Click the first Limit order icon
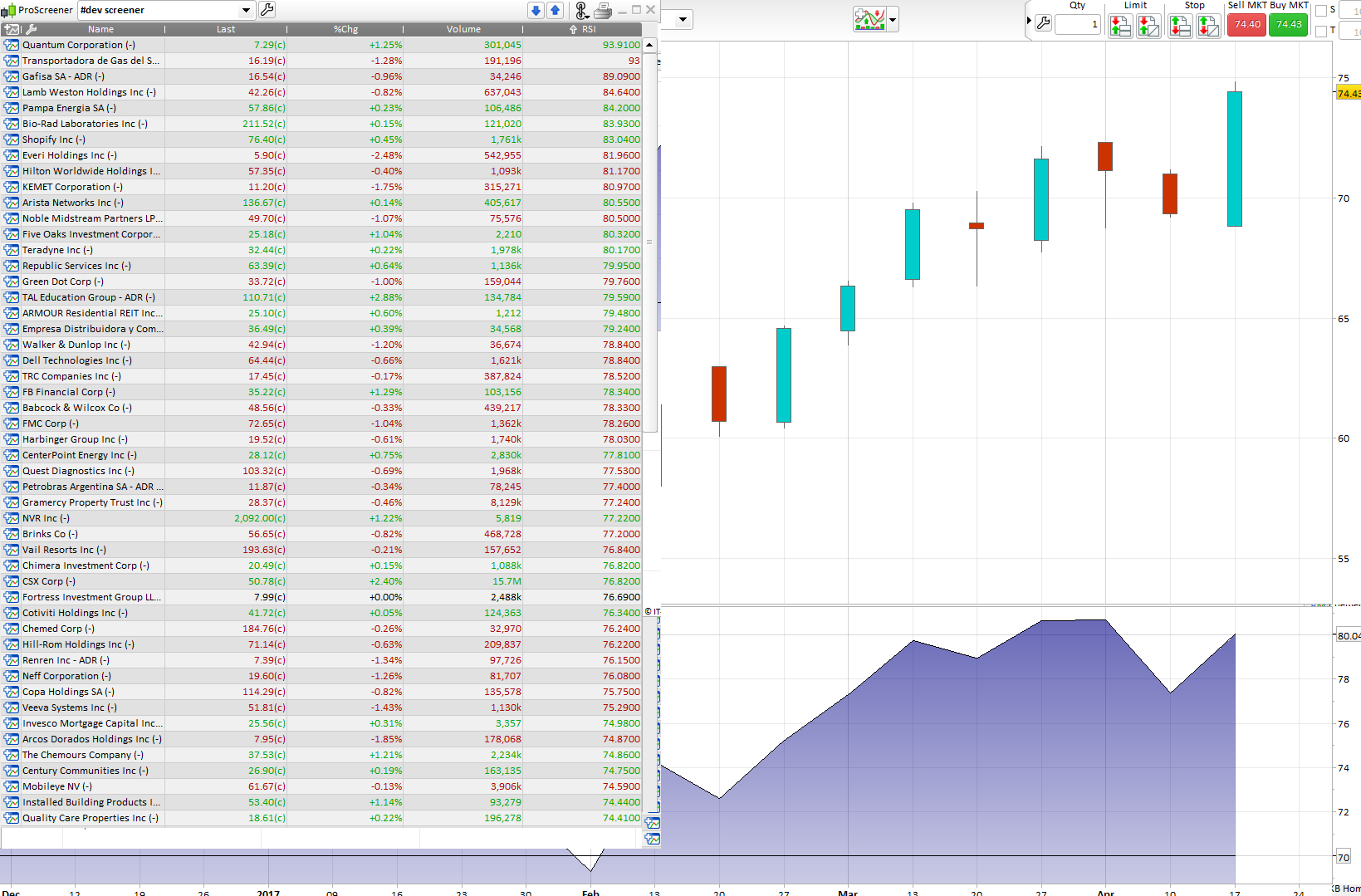The width and height of the screenshot is (1361, 896). point(1120,26)
